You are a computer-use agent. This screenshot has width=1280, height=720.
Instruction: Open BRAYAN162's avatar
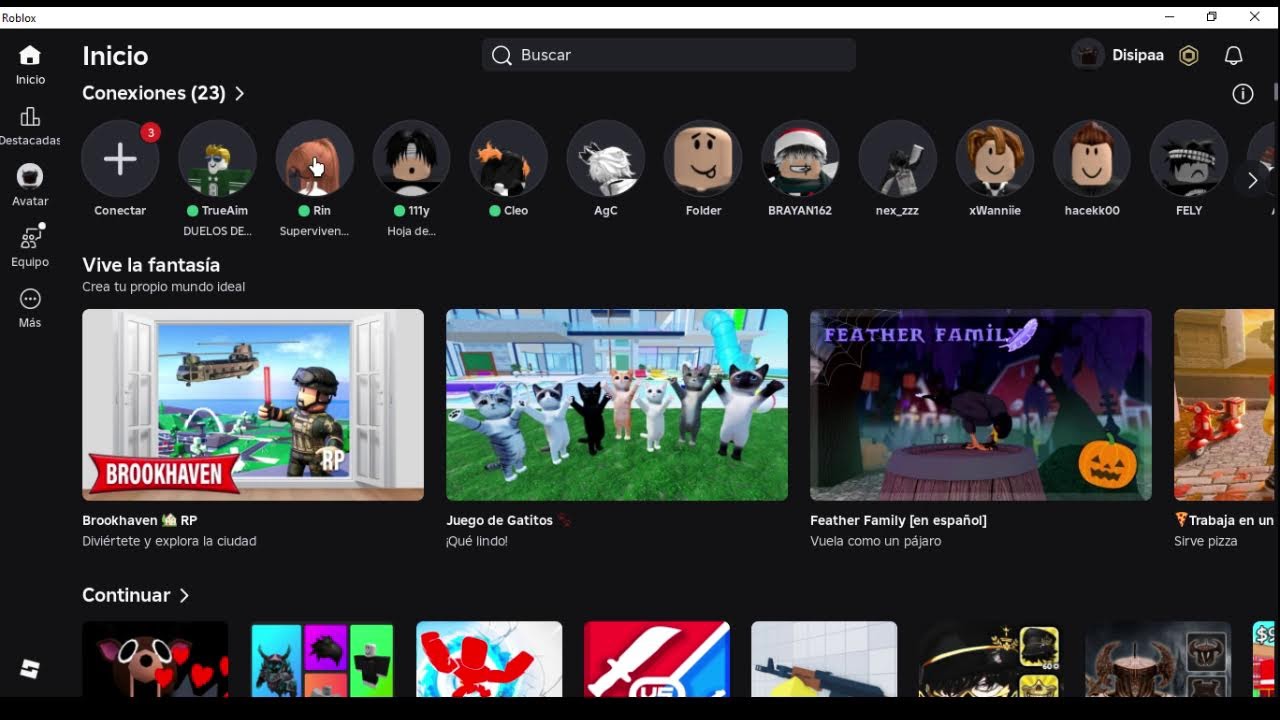tap(800, 159)
